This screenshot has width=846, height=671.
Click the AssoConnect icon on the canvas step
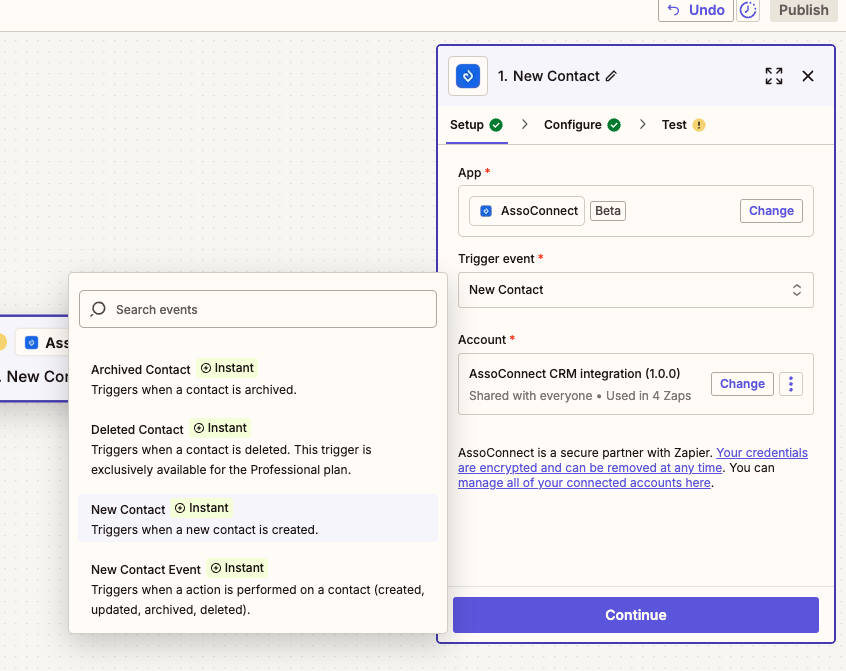[x=32, y=343]
